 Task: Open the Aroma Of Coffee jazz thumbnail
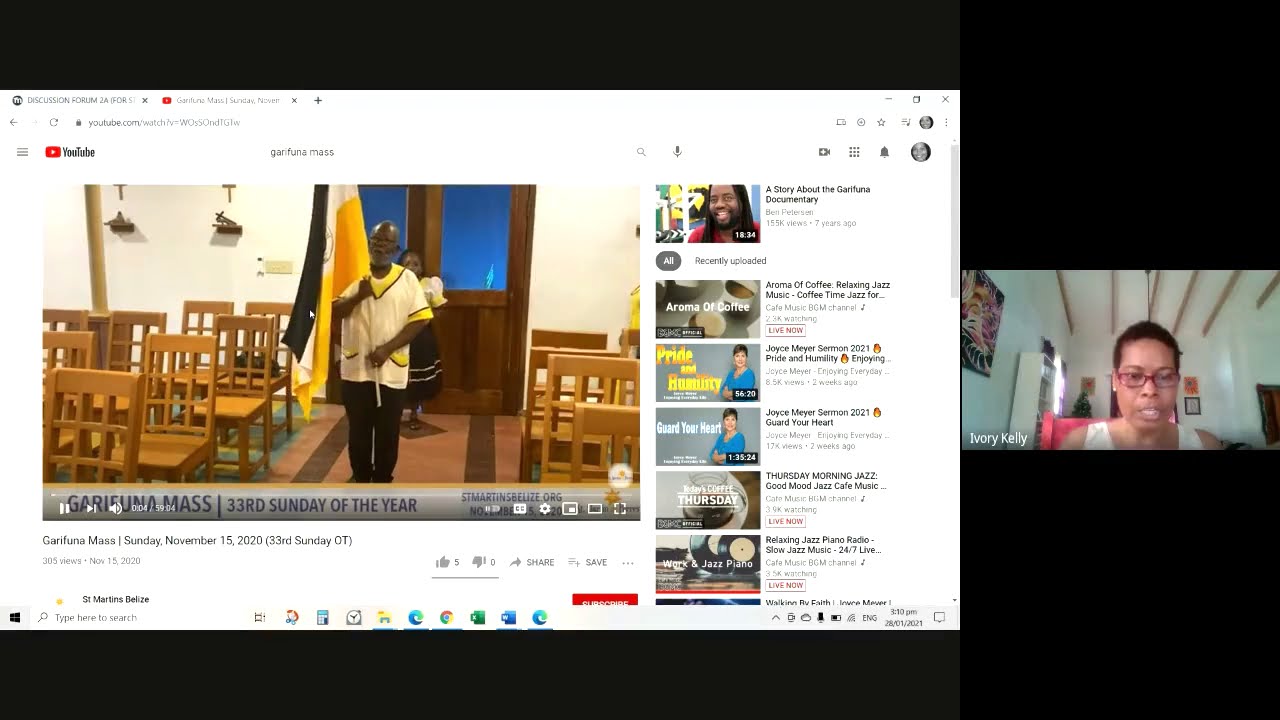coord(708,309)
